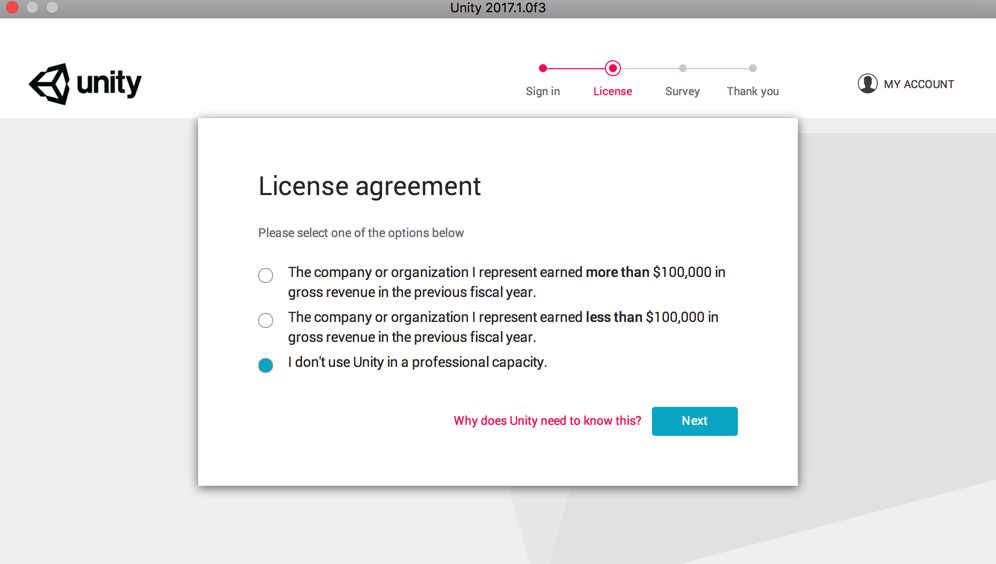Click the Next button
The width and height of the screenshot is (996, 564).
(695, 421)
